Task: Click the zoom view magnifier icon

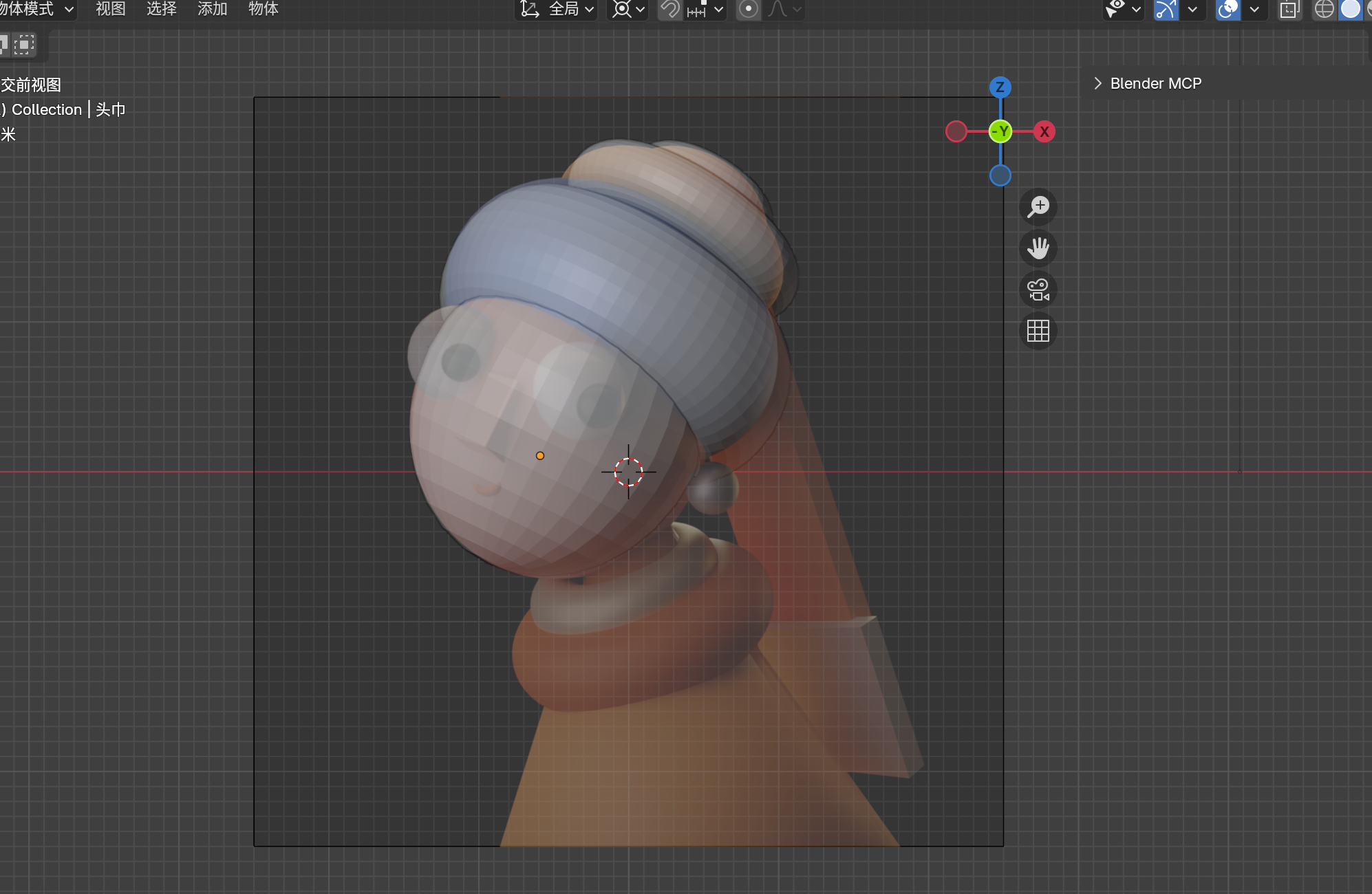Action: (x=1038, y=206)
